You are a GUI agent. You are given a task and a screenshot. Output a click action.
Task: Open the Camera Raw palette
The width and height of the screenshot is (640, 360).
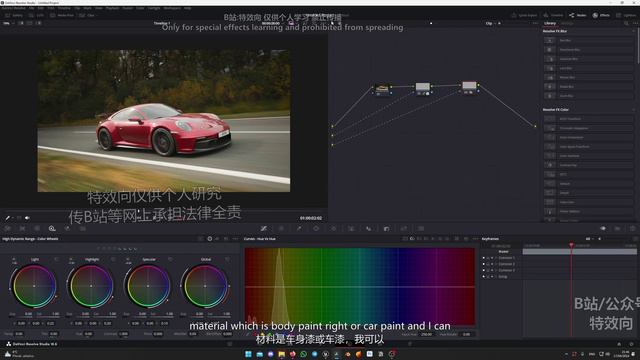7,229
